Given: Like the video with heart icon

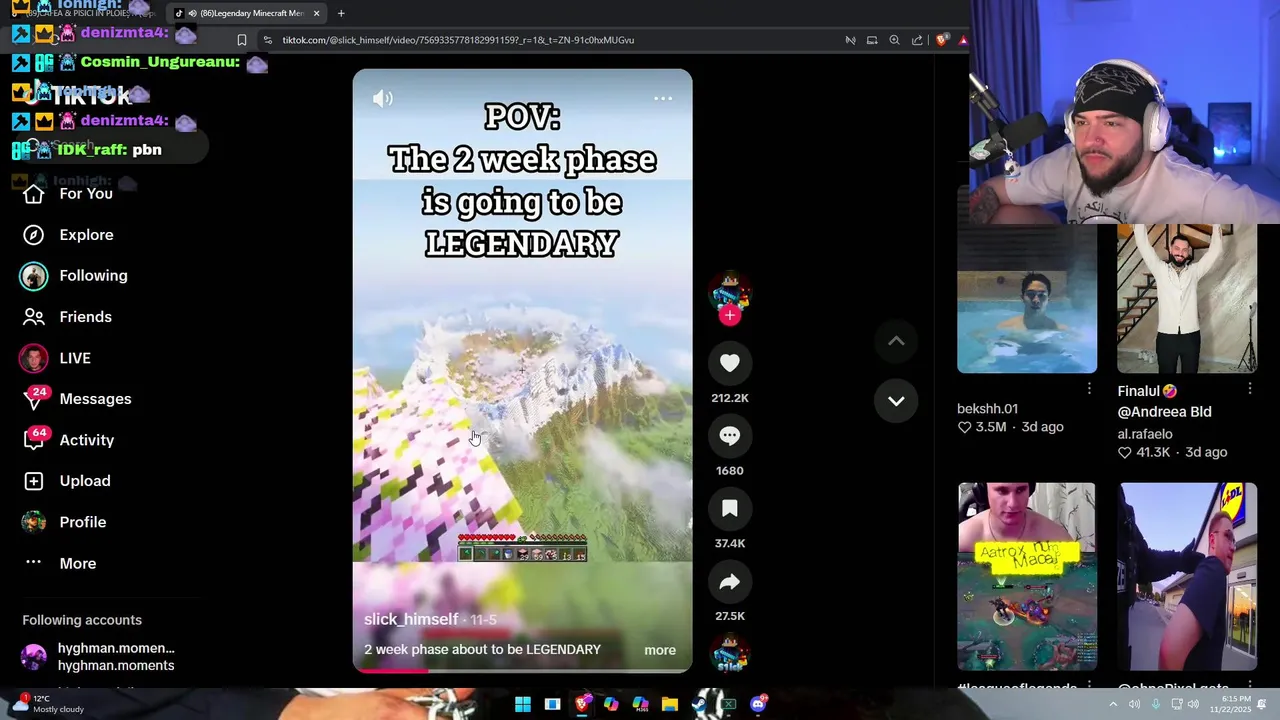Looking at the screenshot, I should tap(730, 363).
